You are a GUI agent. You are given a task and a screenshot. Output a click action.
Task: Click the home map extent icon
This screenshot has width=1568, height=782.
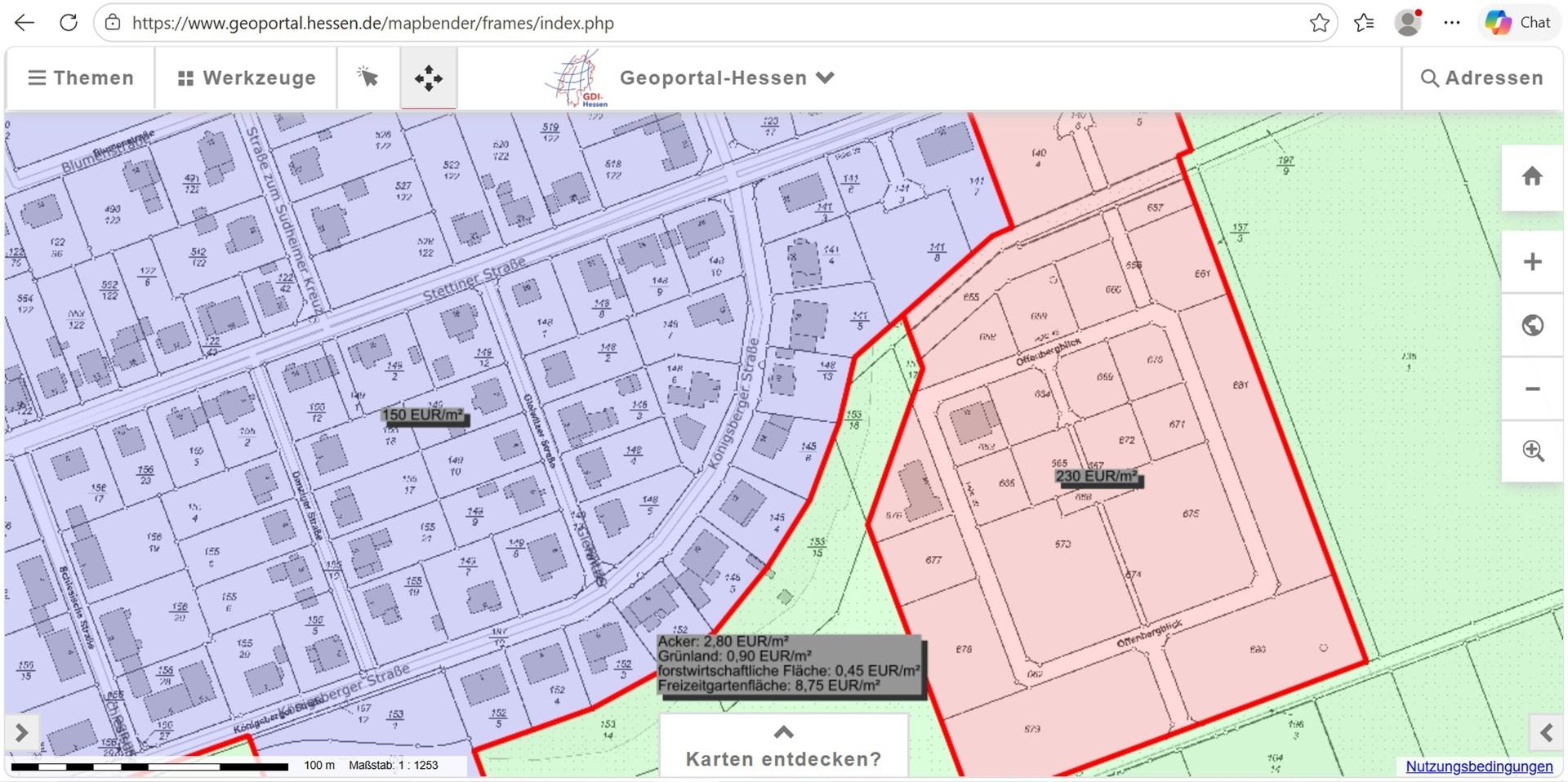click(x=1532, y=177)
